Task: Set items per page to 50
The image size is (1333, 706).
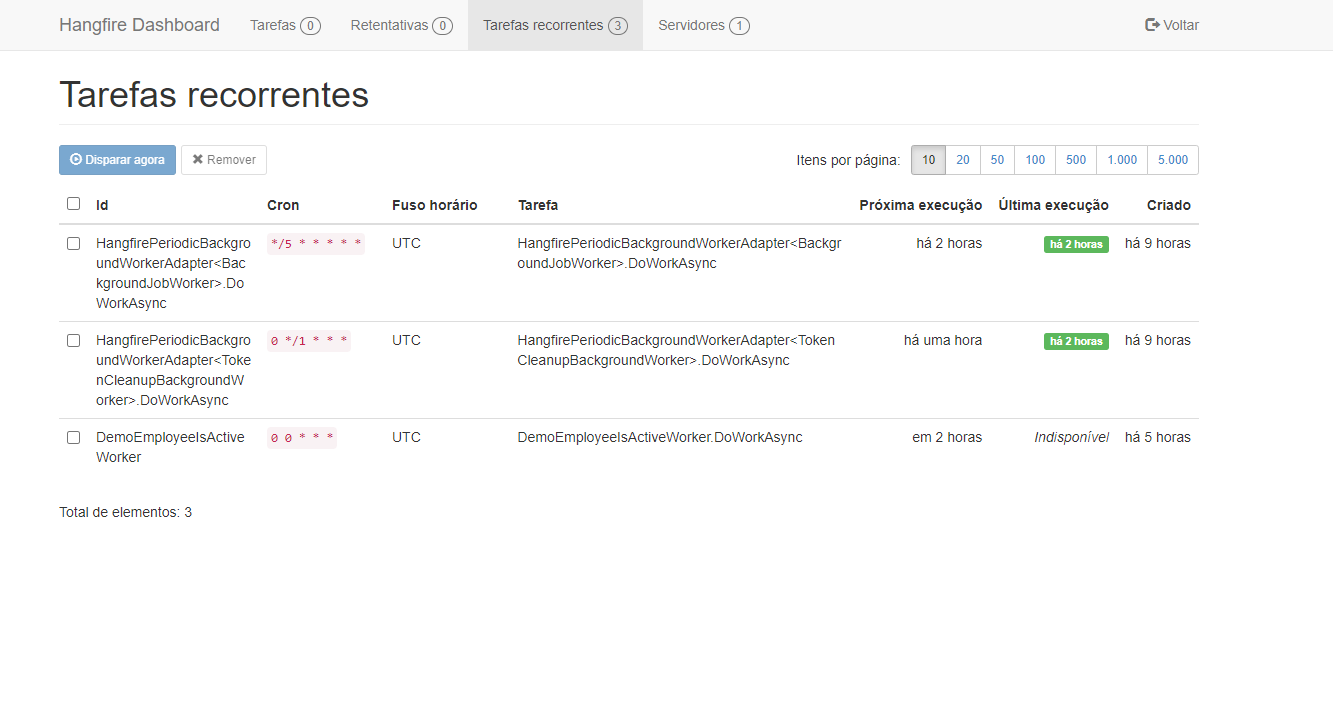Action: pyautogui.click(x=997, y=160)
